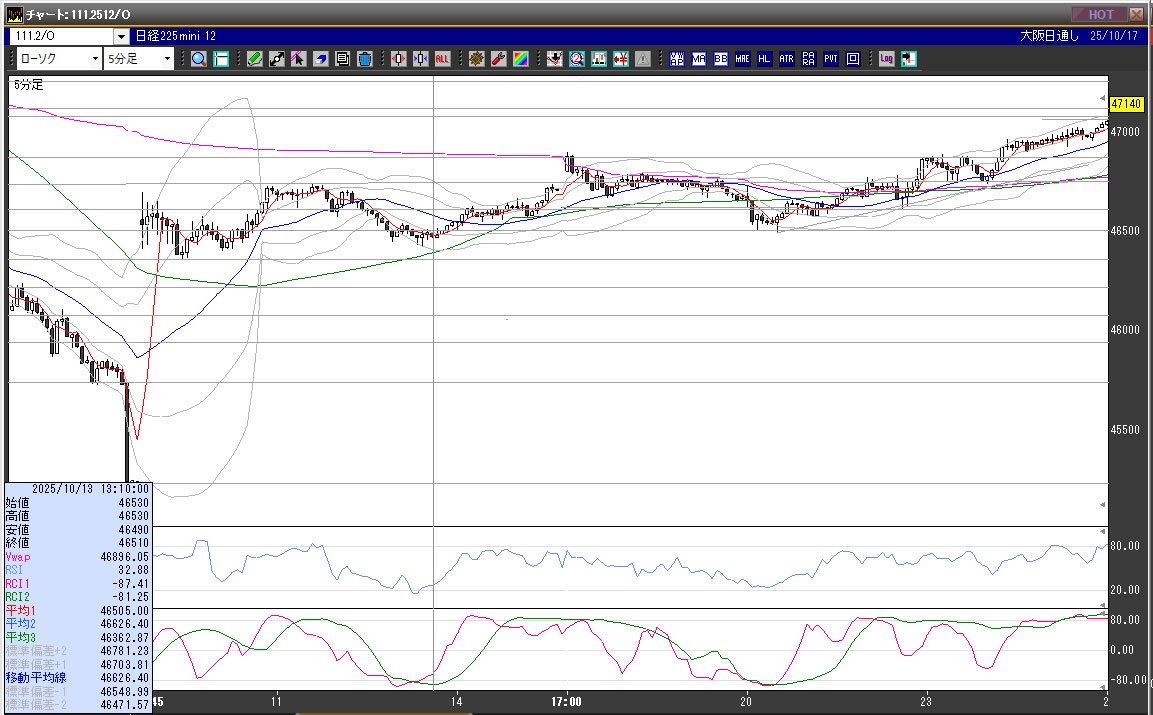Toggle the ATR indicator button
Image resolution: width=1153 pixels, height=715 pixels.
coord(787,59)
